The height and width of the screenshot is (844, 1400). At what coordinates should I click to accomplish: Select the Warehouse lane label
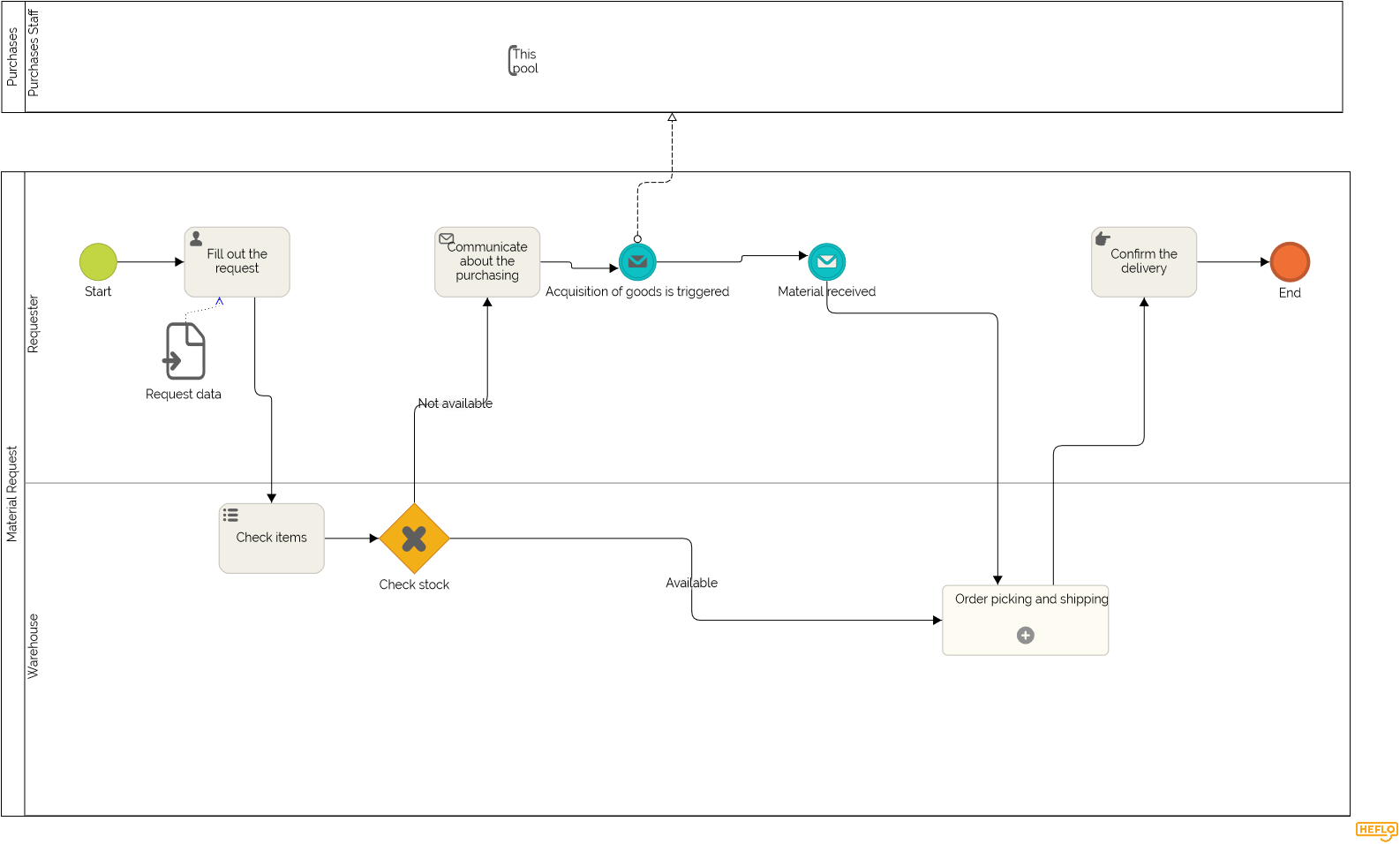(34, 646)
